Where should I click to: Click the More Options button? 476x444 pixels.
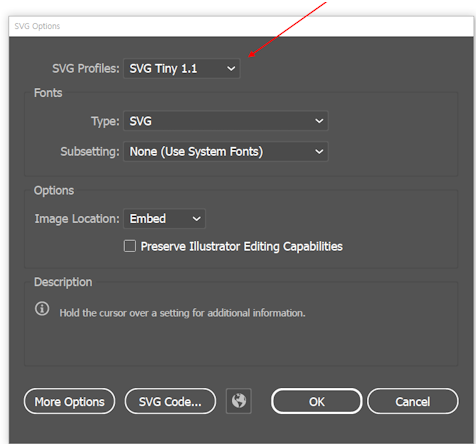pyautogui.click(x=70, y=401)
